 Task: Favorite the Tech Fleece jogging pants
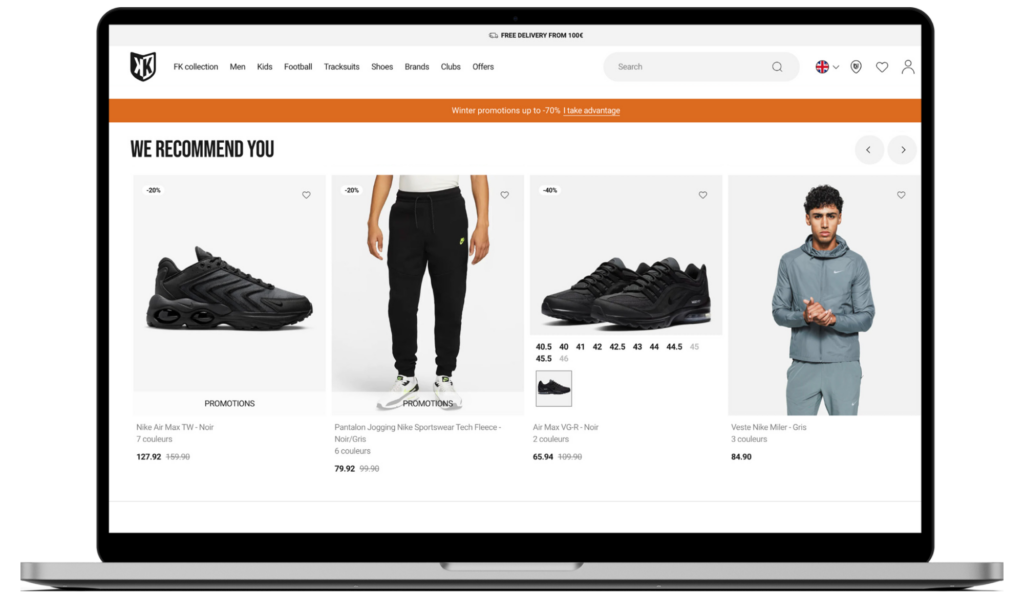505,195
